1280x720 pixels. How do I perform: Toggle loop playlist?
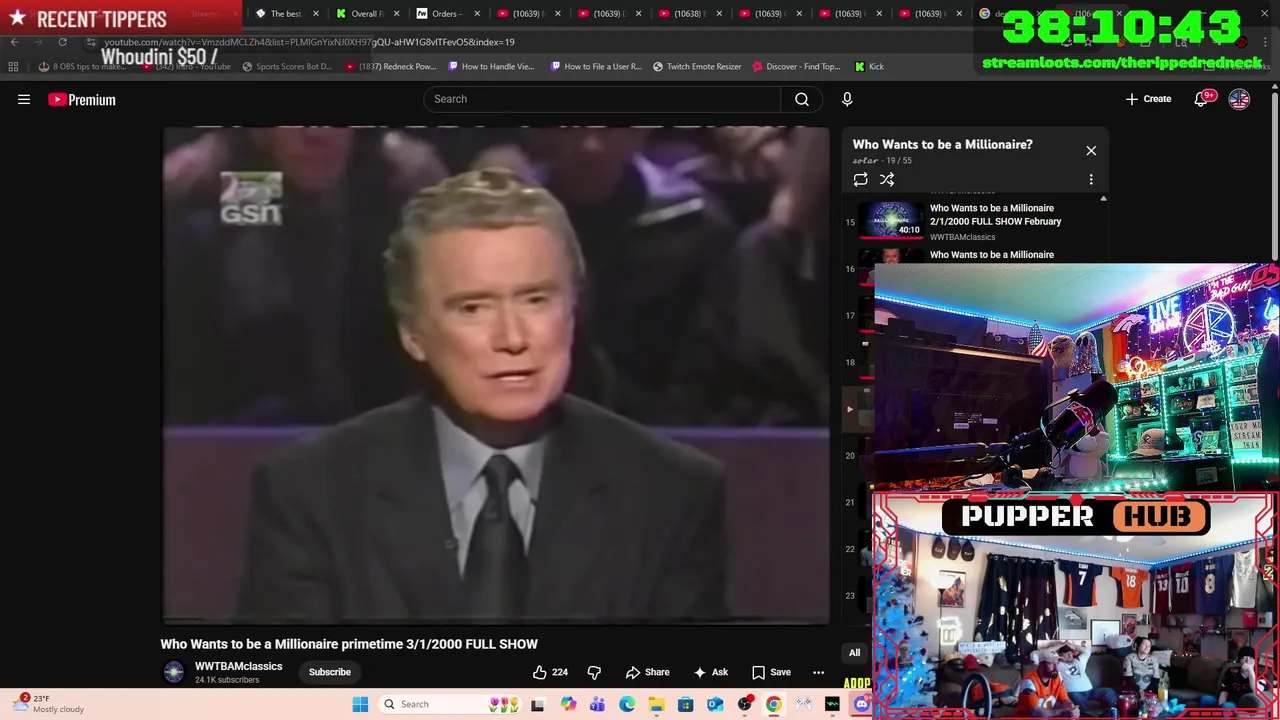pos(860,180)
